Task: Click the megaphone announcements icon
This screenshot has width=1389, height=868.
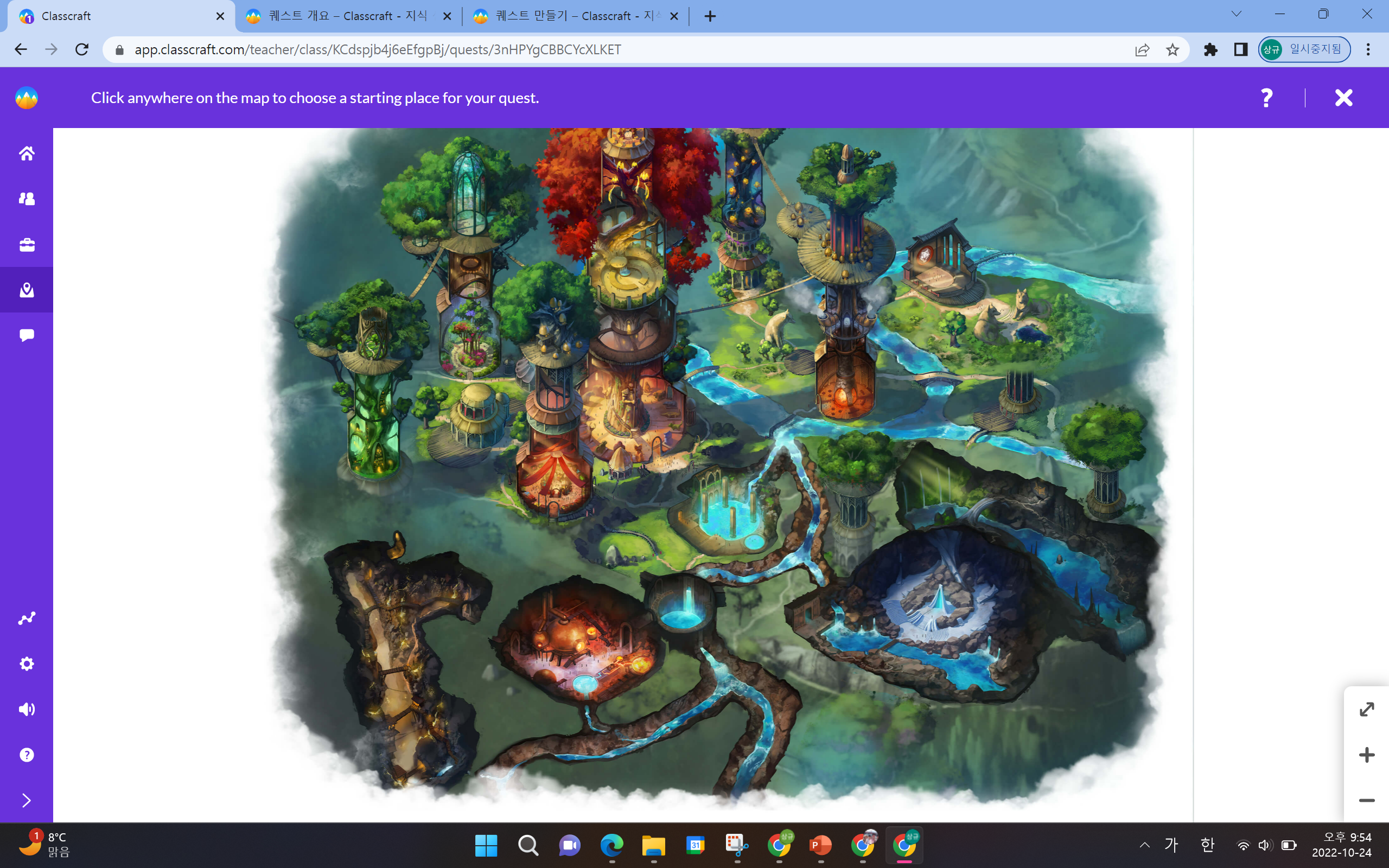Action: point(27,710)
